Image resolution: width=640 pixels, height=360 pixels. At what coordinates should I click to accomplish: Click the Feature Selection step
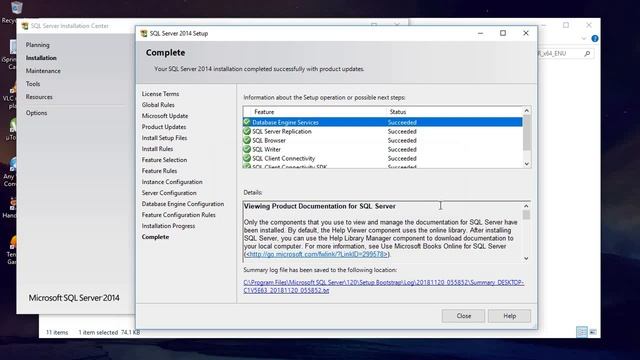164,160
